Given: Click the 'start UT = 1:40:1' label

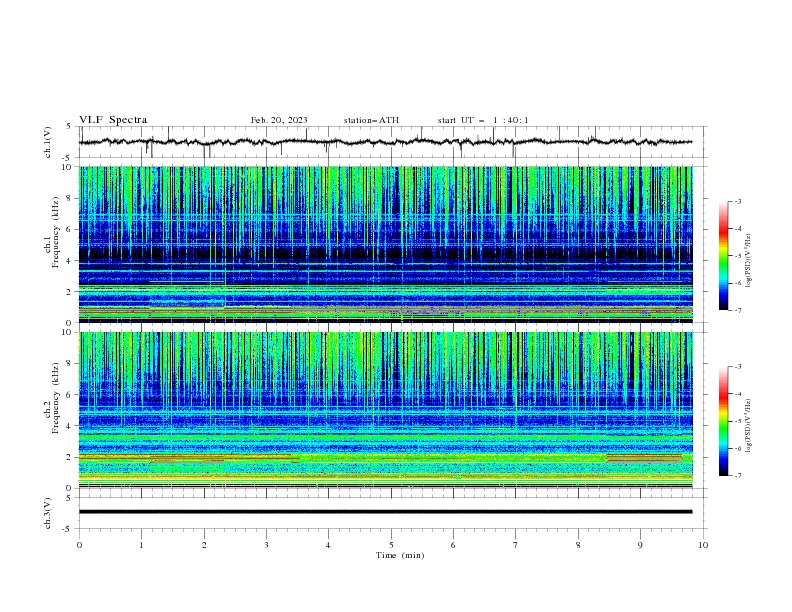Looking at the screenshot, I should coord(483,120).
